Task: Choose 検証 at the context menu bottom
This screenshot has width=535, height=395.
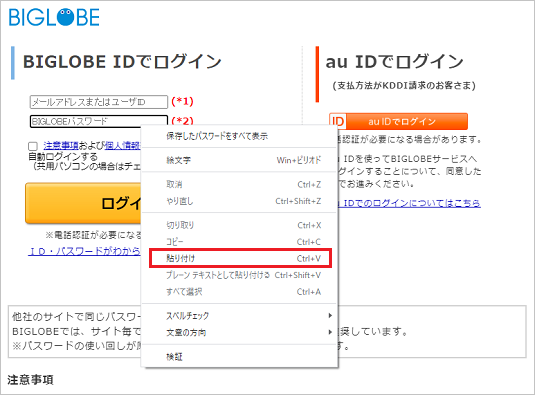Action: click(x=239, y=357)
